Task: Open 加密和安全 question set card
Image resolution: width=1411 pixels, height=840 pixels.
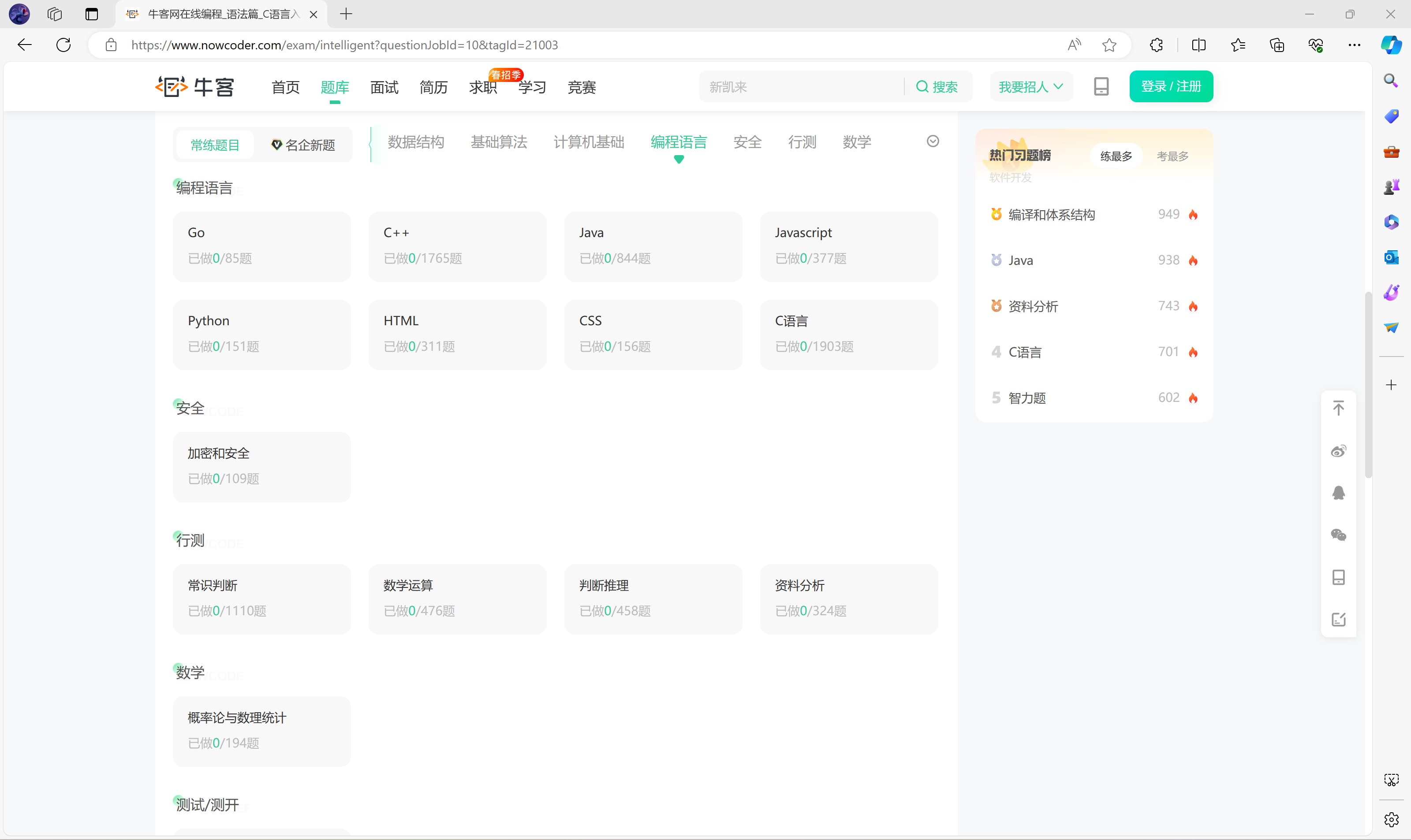Action: click(x=261, y=466)
